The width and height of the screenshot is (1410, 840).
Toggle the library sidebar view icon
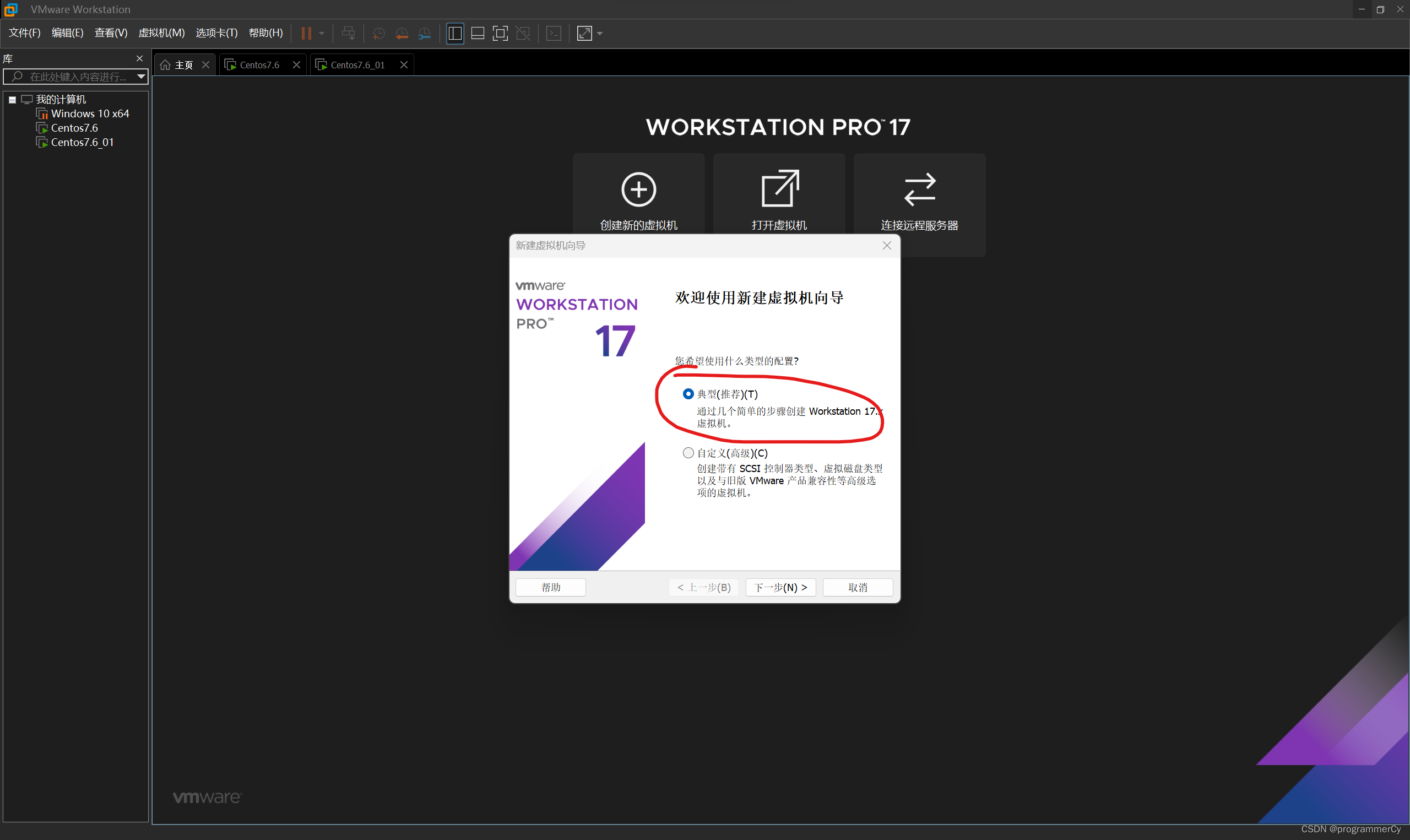tap(455, 34)
